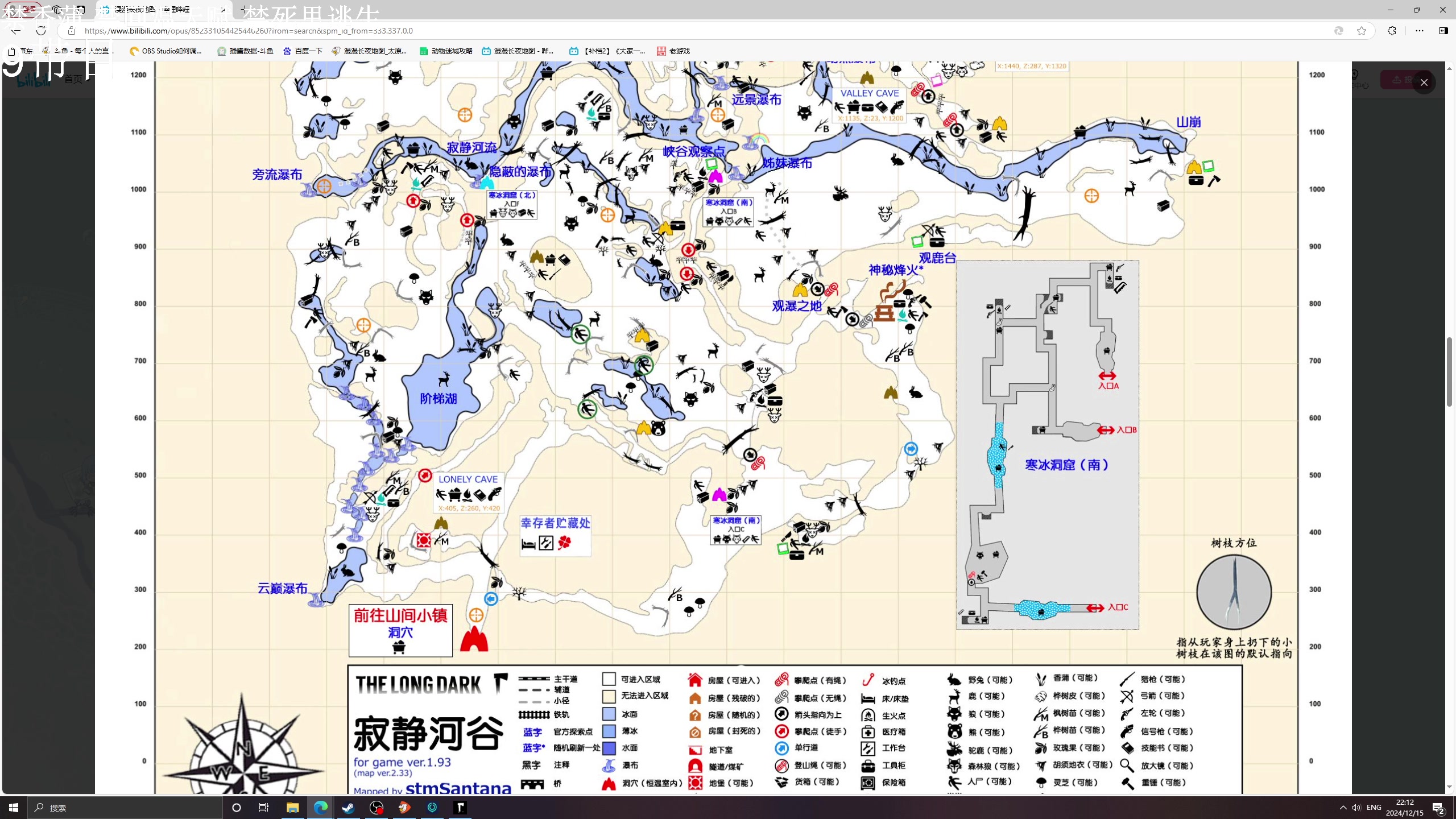
Task: Click the bear icon near map center
Action: pos(658,428)
